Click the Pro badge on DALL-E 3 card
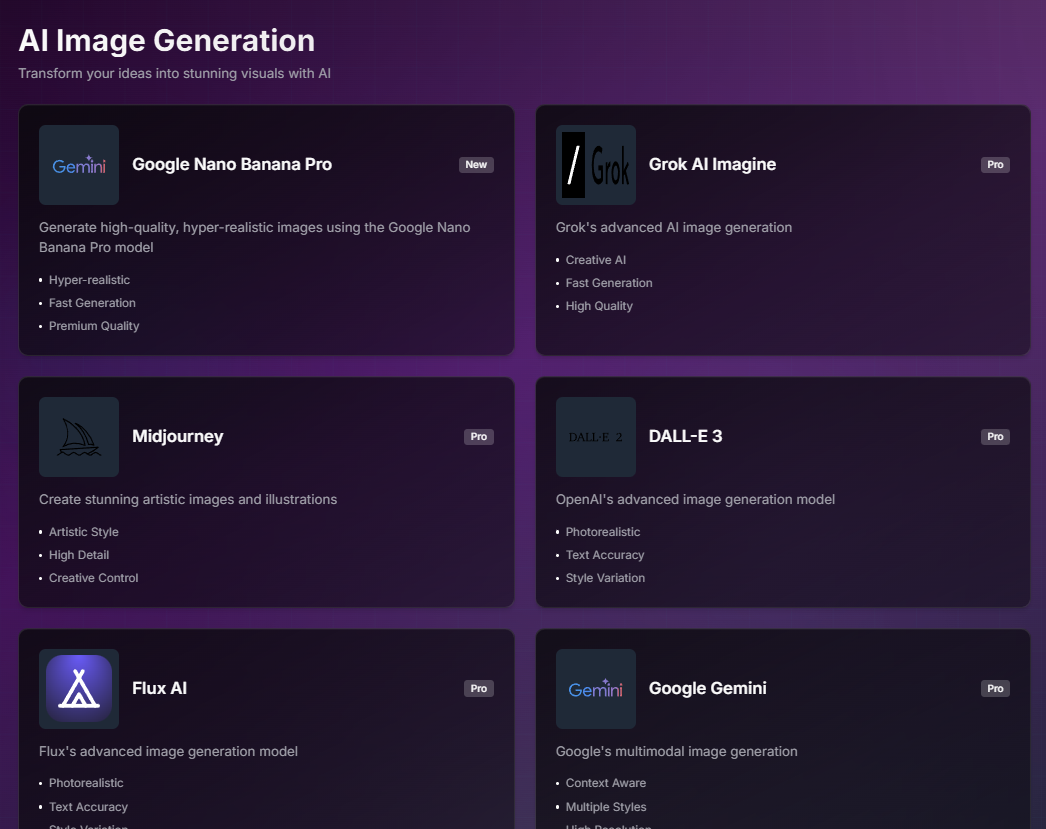This screenshot has width=1046, height=829. [995, 437]
